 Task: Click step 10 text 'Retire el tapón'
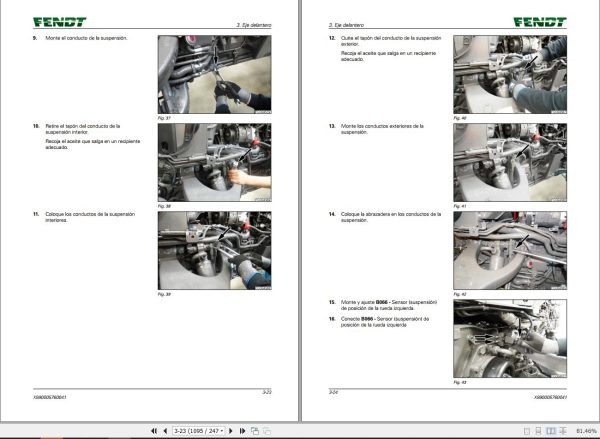coord(83,129)
